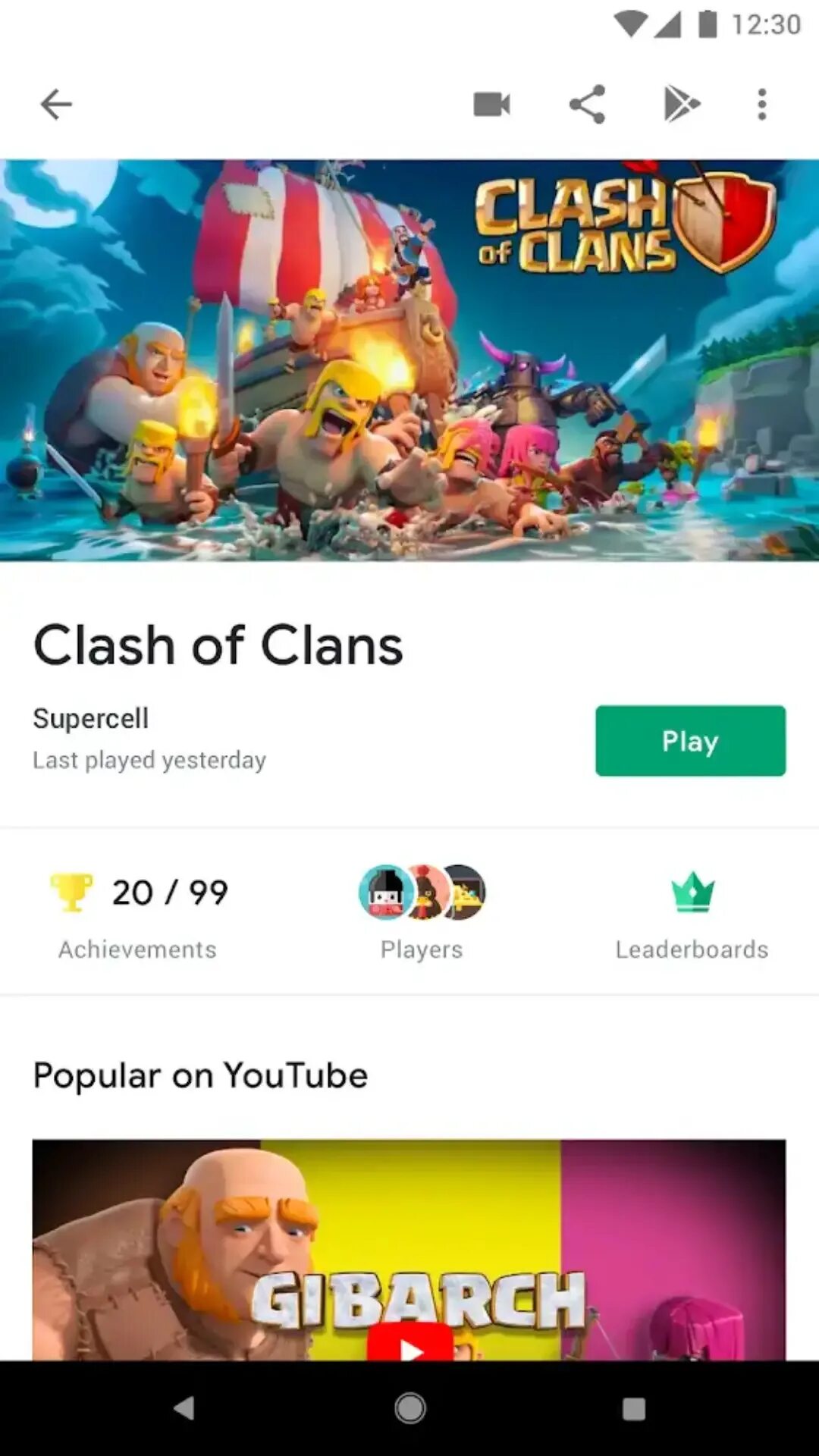View the 20 / 99 achievements count
The height and width of the screenshot is (1456, 819).
click(x=170, y=893)
